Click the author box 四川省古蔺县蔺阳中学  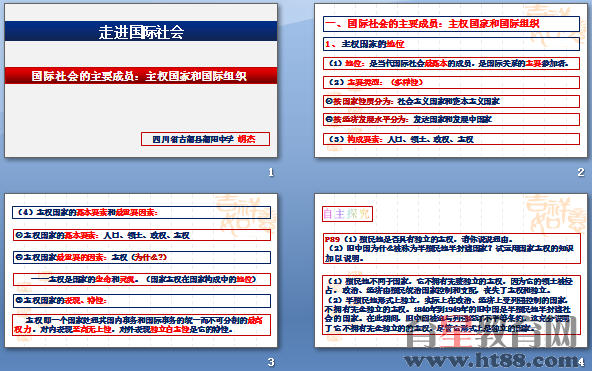click(x=205, y=139)
